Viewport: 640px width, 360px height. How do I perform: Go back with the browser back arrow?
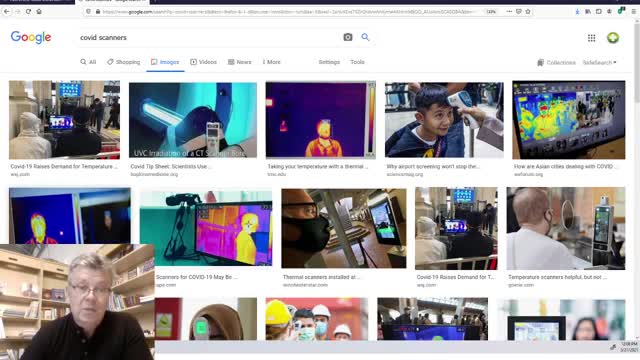click(7, 11)
